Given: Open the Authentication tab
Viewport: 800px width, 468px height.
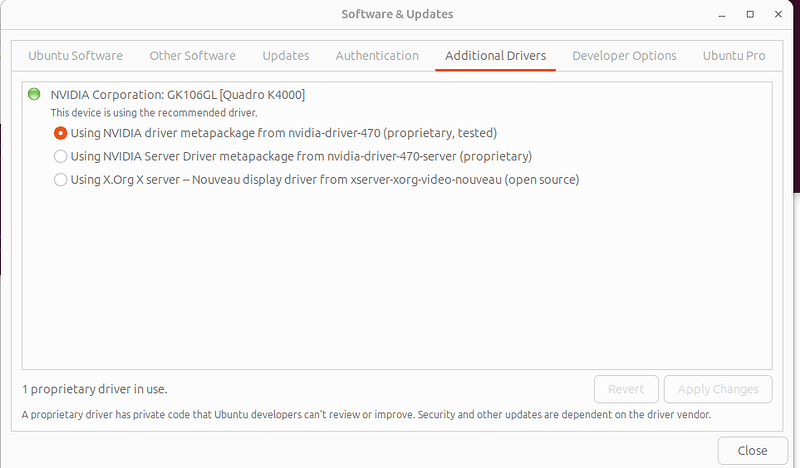Looking at the screenshot, I should 377,56.
